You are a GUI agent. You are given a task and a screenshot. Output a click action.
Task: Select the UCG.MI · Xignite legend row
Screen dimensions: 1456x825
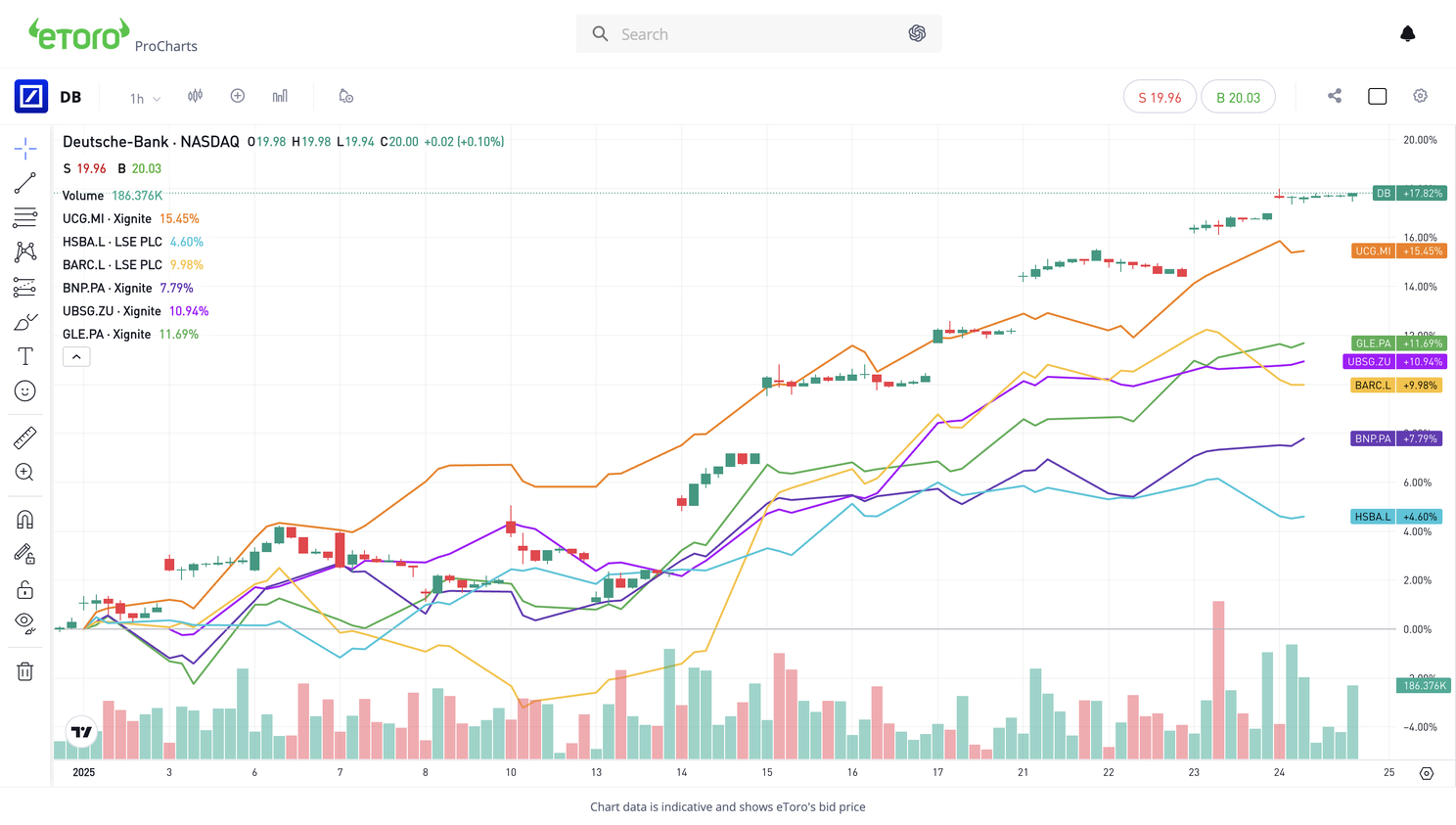click(x=131, y=219)
